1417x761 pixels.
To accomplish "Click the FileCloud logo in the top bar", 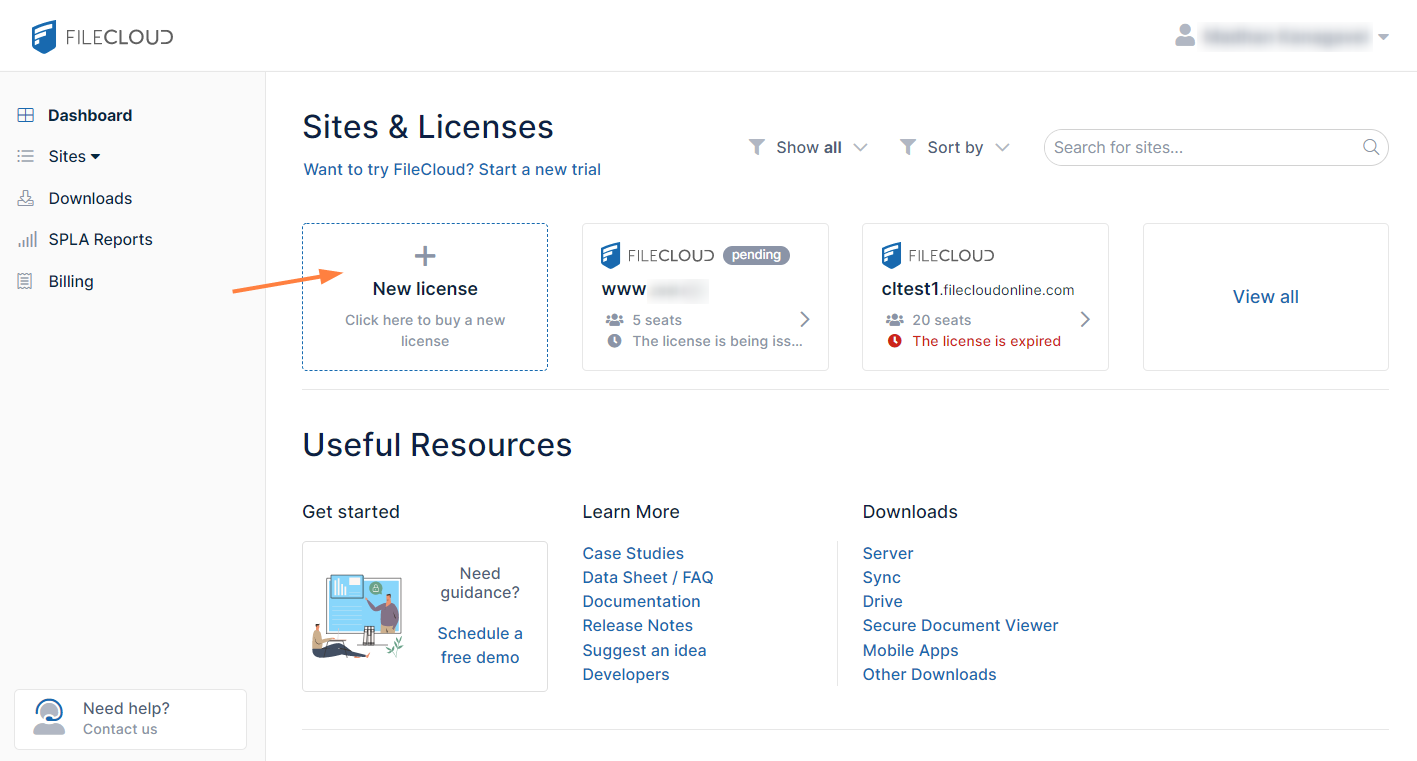I will pos(101,36).
